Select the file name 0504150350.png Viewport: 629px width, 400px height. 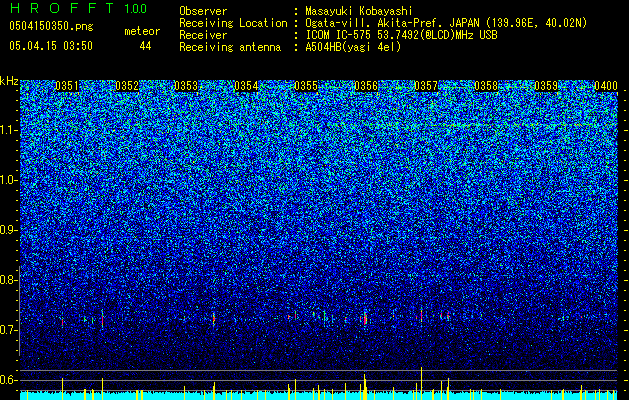[51, 26]
